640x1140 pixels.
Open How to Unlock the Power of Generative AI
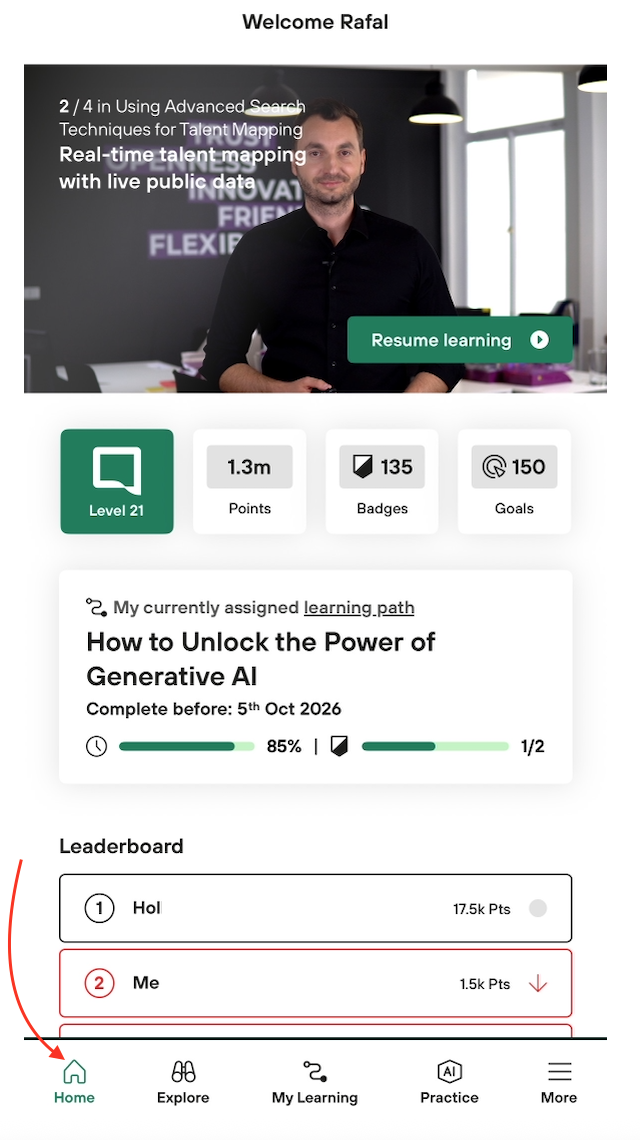coord(260,659)
